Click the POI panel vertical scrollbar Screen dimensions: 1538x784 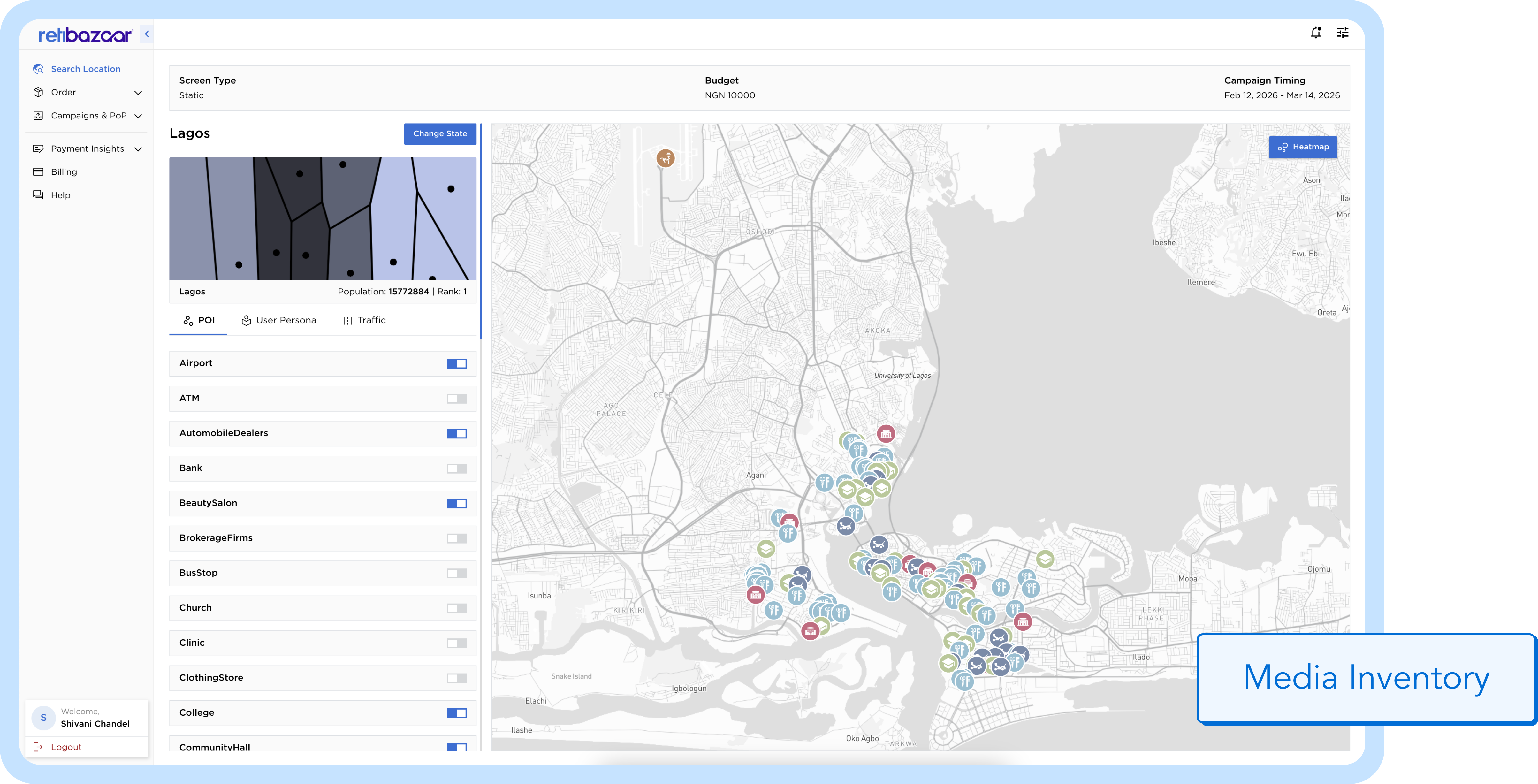tap(481, 231)
